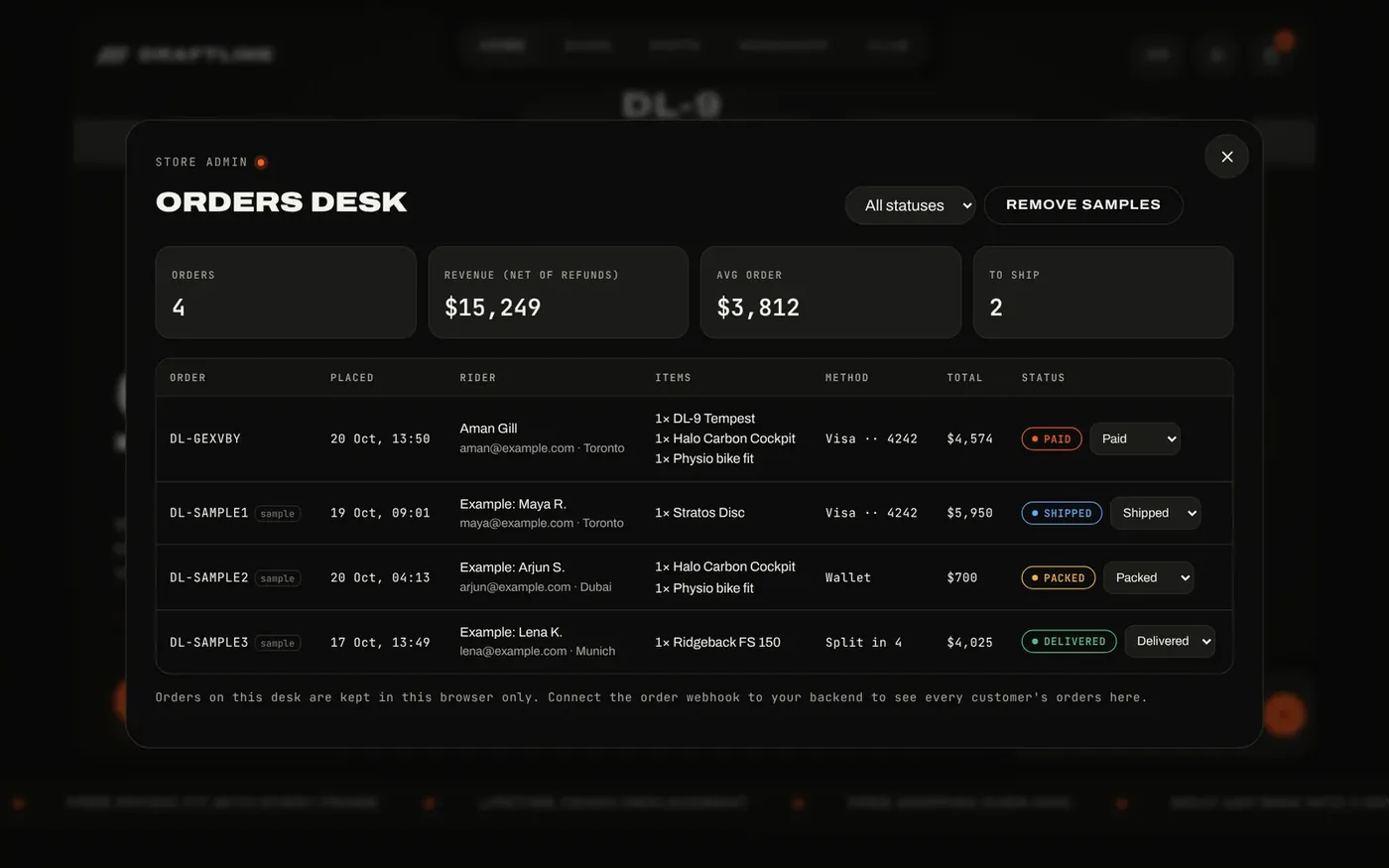The image size is (1389, 868).
Task: Click the PACKED status badge
Action: (x=1059, y=577)
